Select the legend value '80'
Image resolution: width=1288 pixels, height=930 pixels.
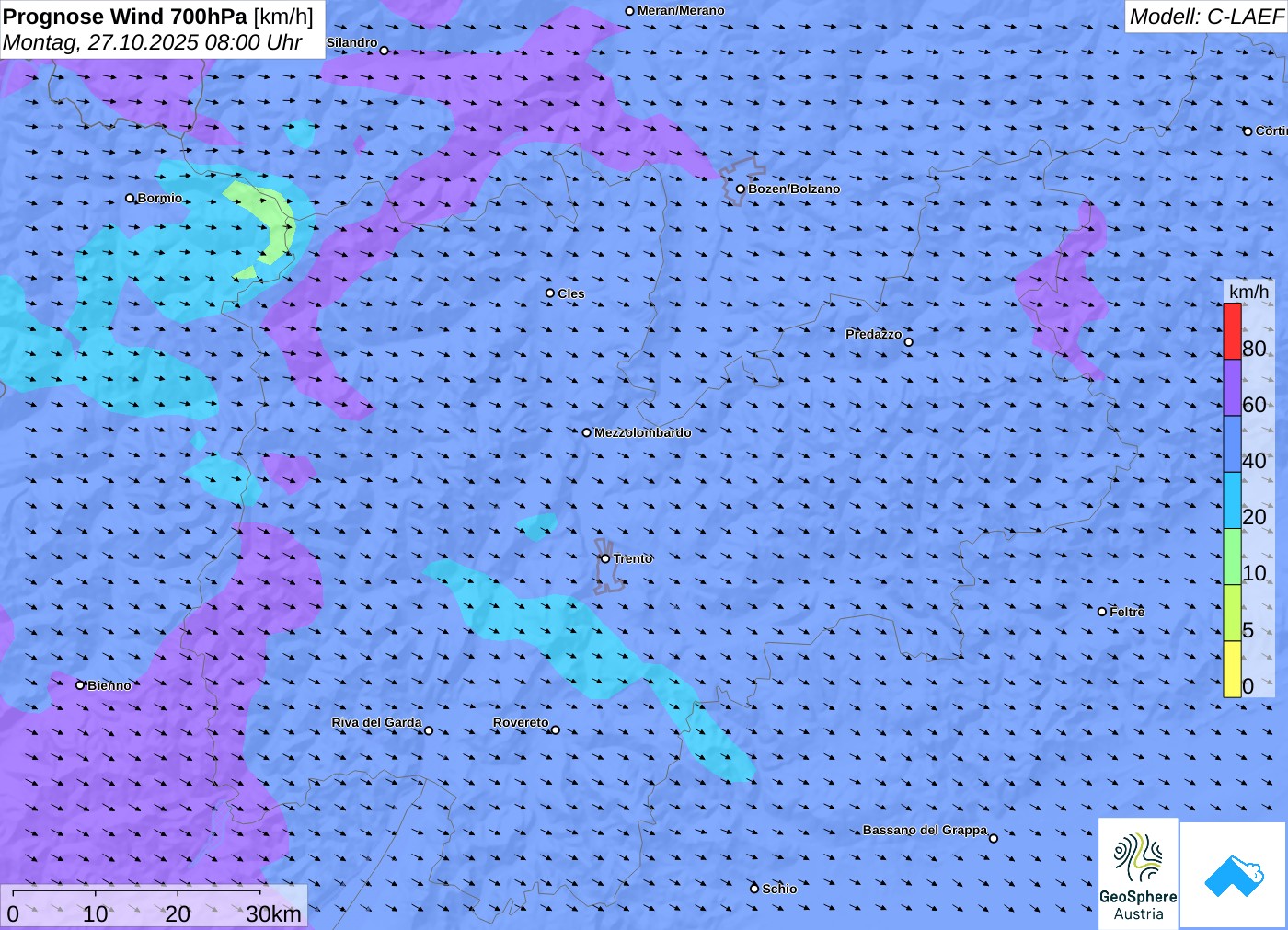(x=1254, y=349)
